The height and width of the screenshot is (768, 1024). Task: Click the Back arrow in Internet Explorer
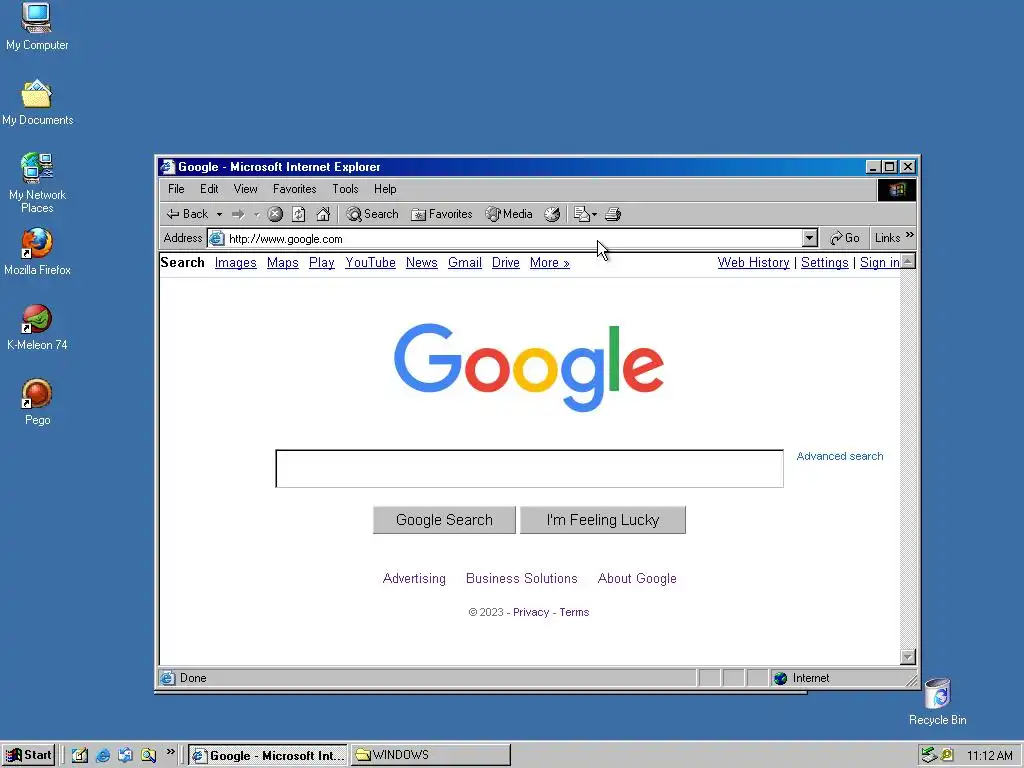point(187,214)
